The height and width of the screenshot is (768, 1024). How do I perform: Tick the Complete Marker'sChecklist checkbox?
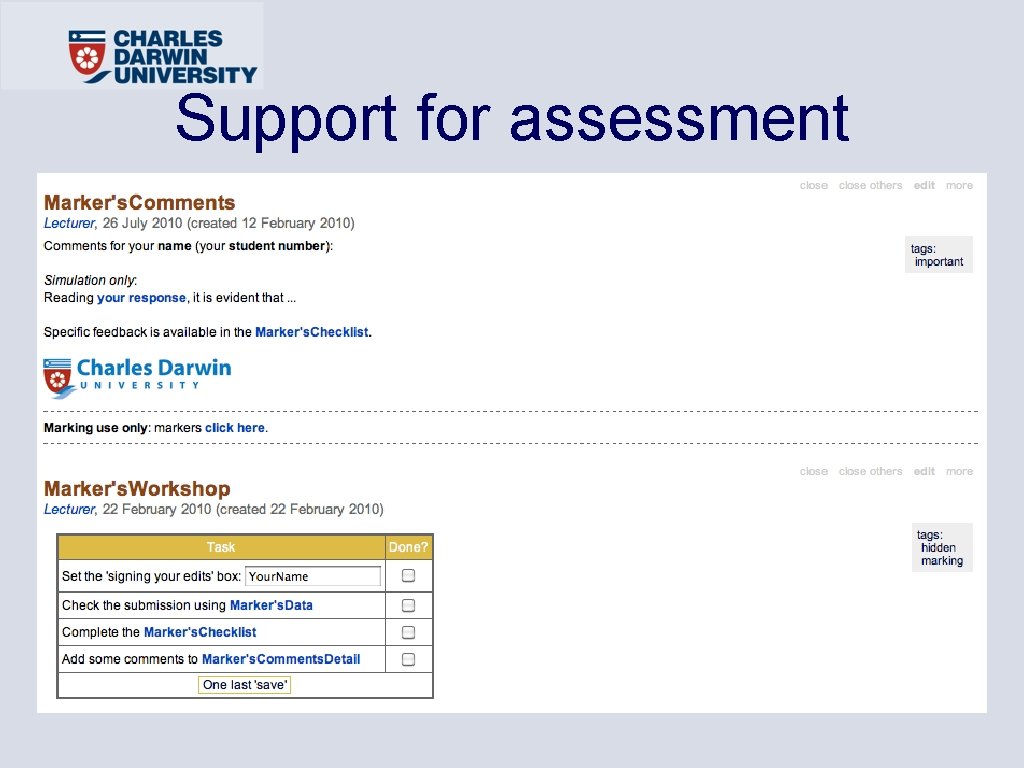(x=408, y=632)
